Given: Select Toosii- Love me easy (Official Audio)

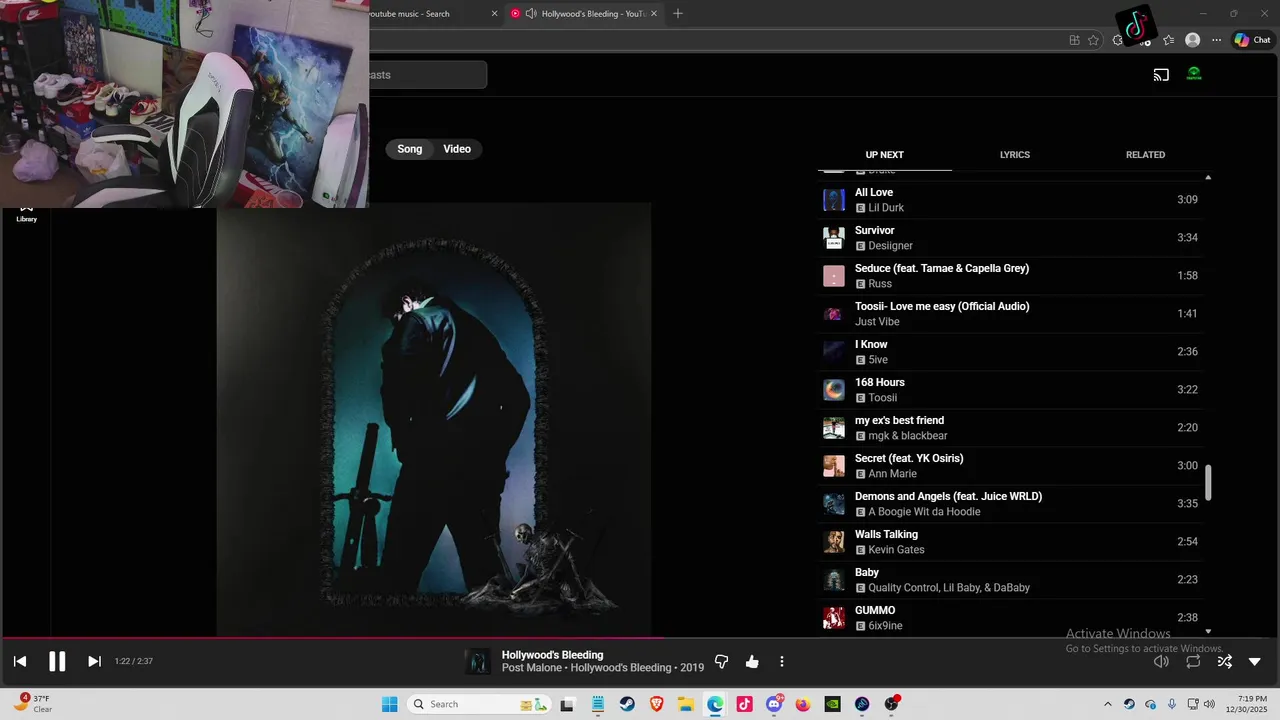Looking at the screenshot, I should point(1010,314).
